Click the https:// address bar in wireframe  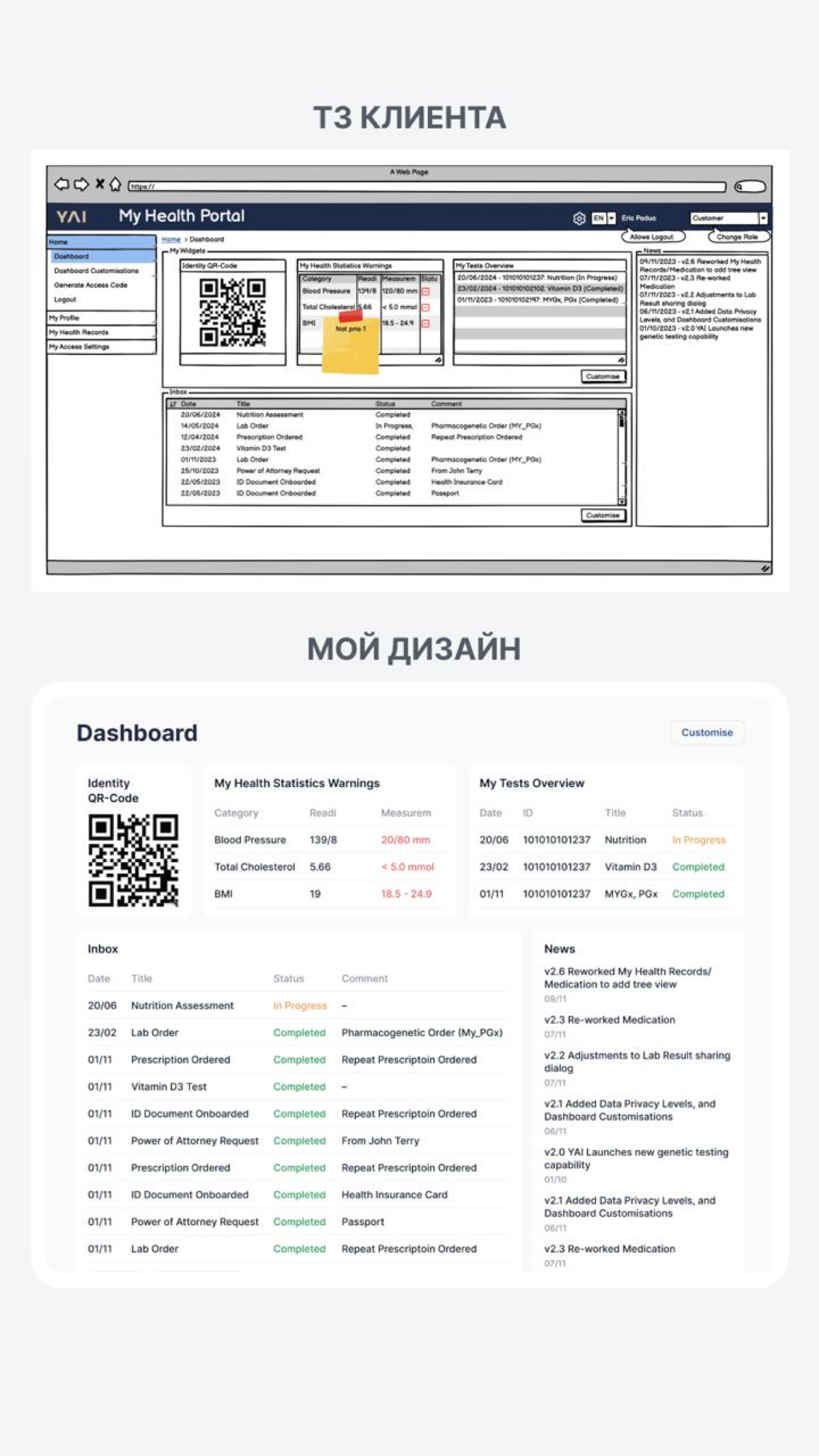(x=427, y=186)
